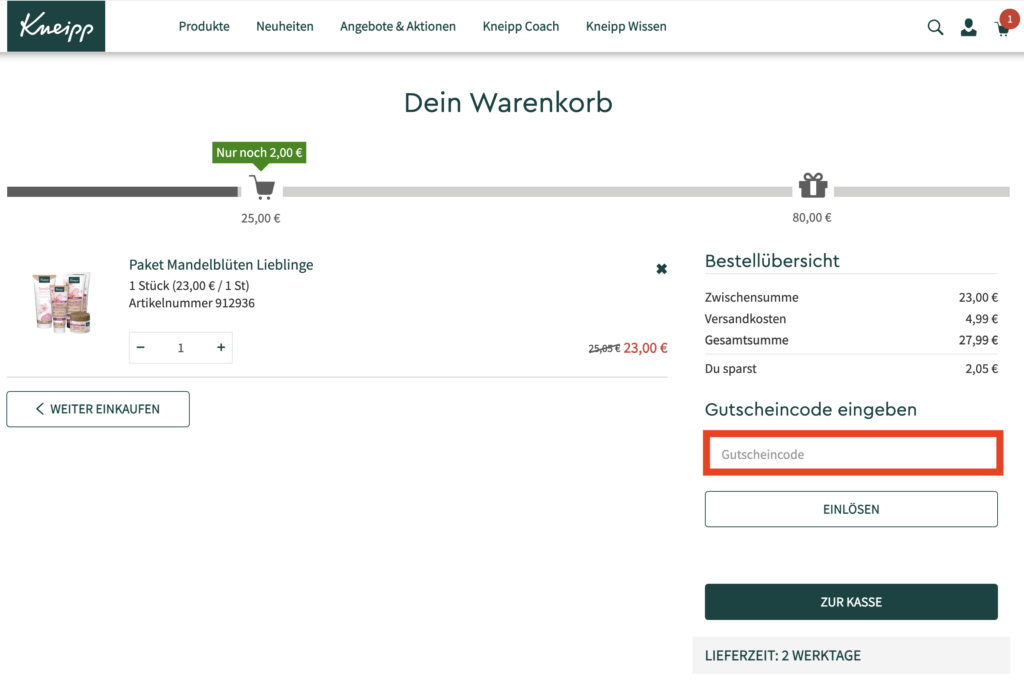This screenshot has height=692, width=1024.
Task: Open the search magnifier icon
Action: (x=935, y=27)
